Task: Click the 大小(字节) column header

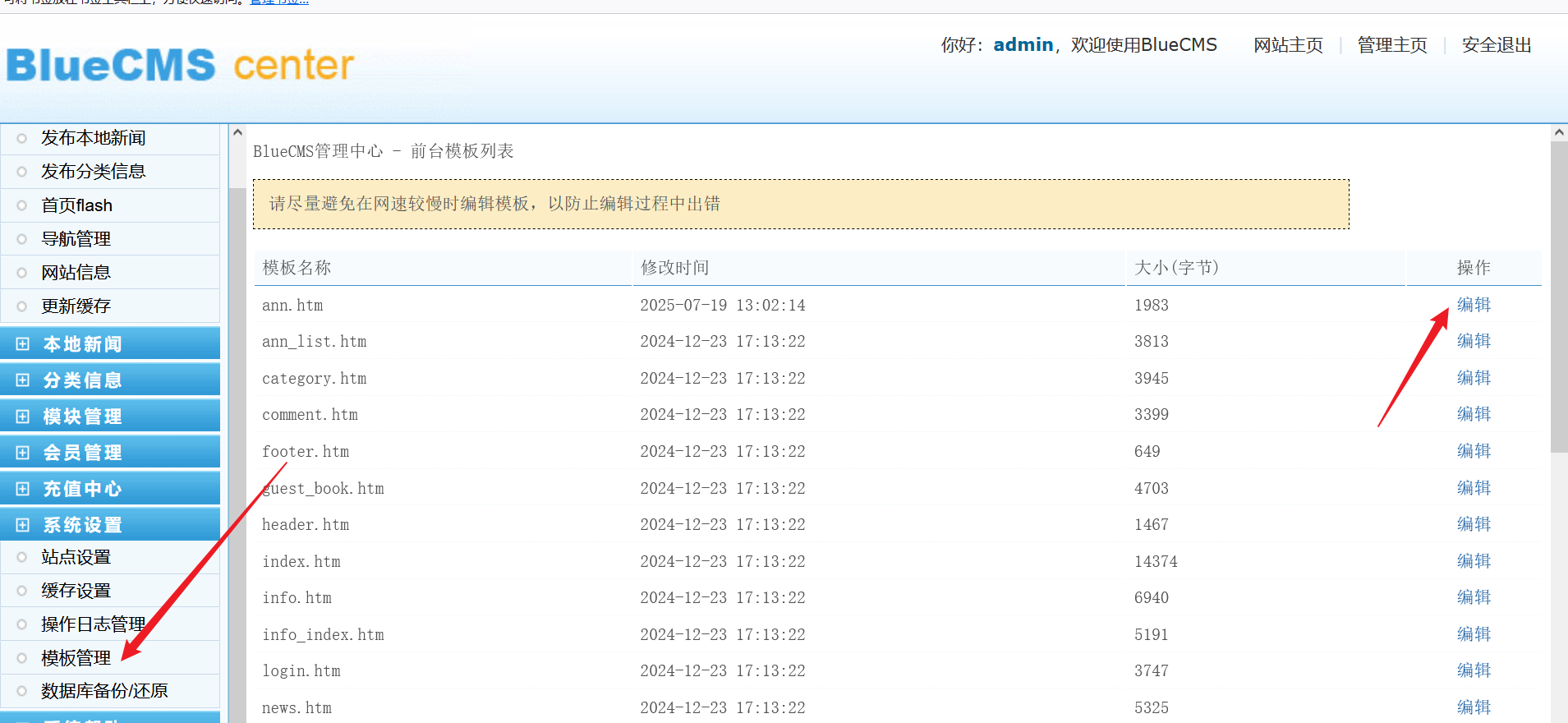Action: [1266, 268]
